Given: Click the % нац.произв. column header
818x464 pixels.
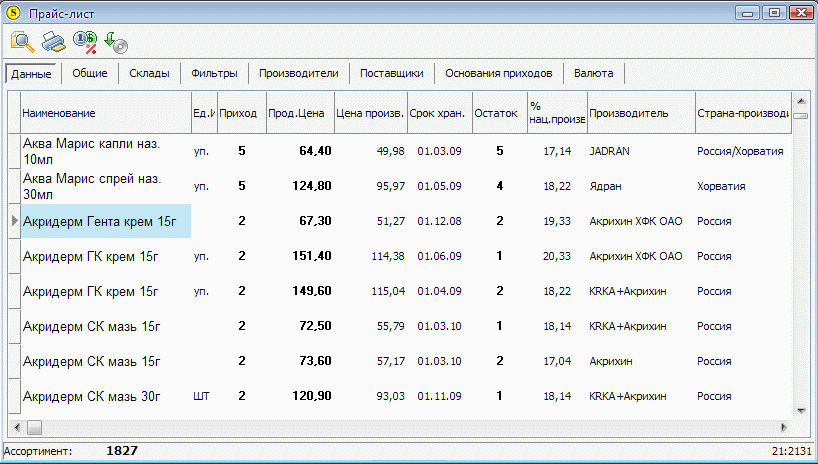Looking at the screenshot, I should (x=557, y=113).
